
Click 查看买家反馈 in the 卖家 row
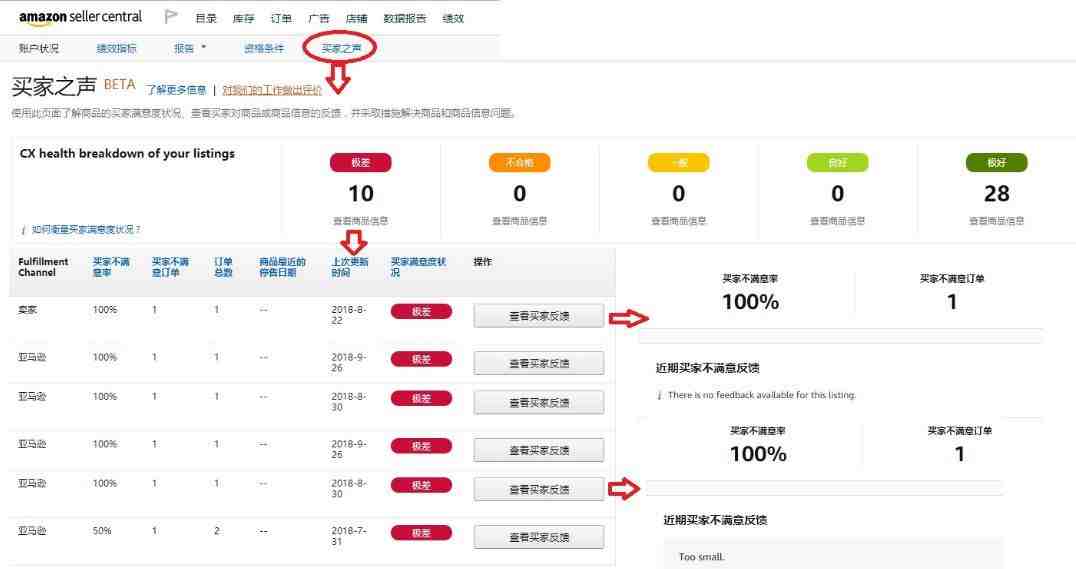[539, 316]
